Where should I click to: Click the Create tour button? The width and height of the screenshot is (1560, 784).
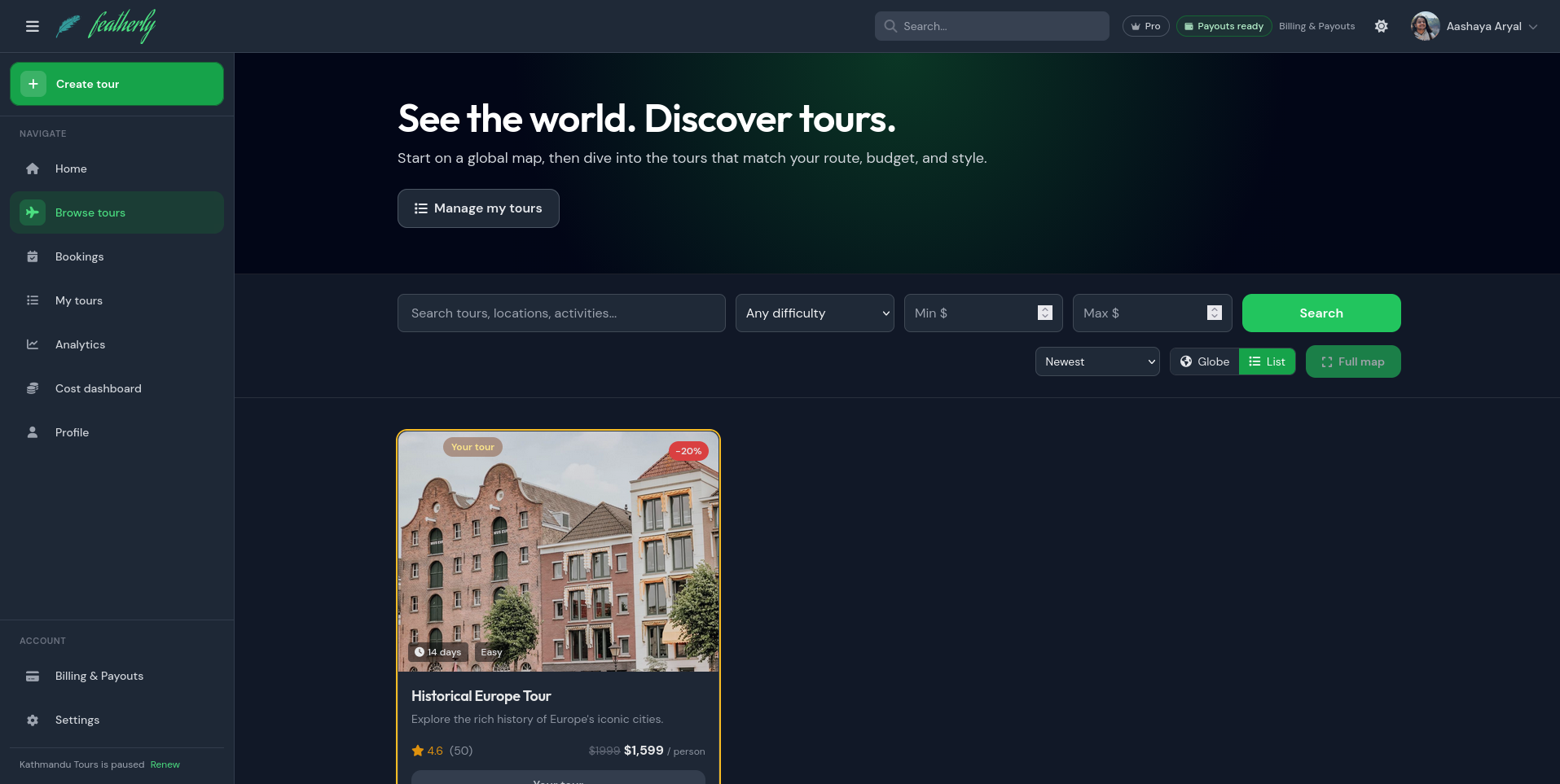(116, 84)
